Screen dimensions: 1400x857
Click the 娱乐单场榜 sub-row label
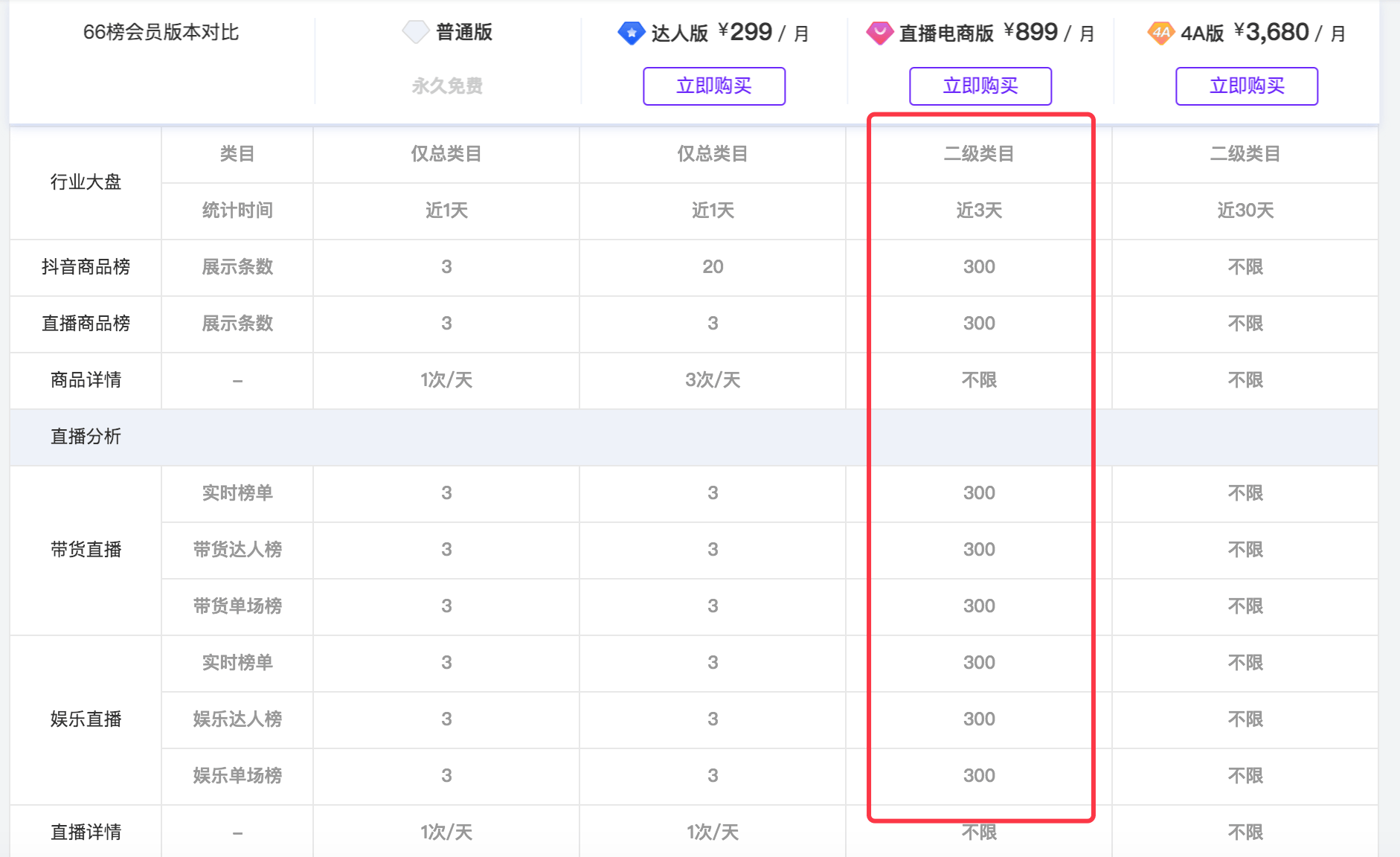coord(237,776)
